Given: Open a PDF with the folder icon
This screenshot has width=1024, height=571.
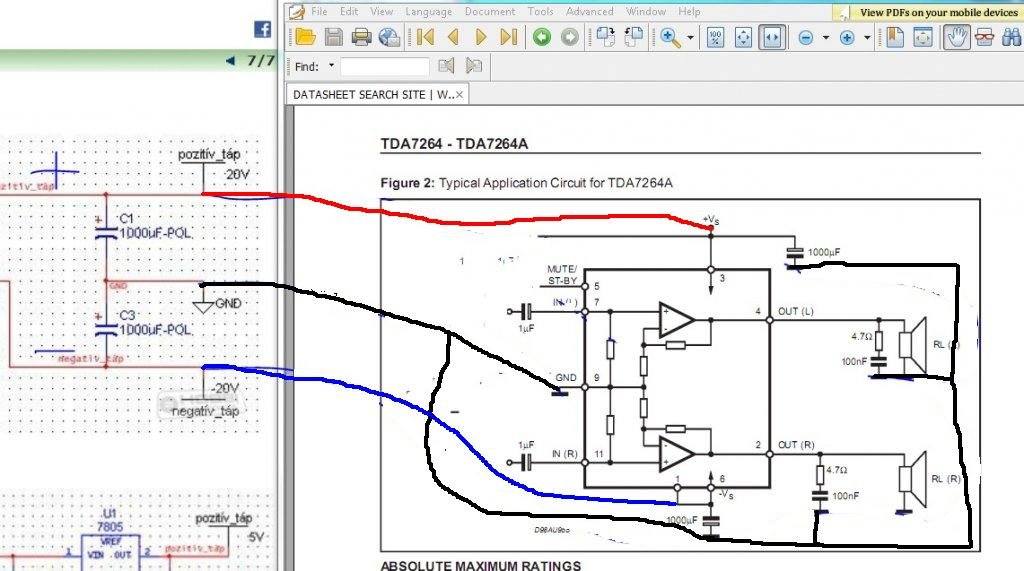Looking at the screenshot, I should click(305, 37).
